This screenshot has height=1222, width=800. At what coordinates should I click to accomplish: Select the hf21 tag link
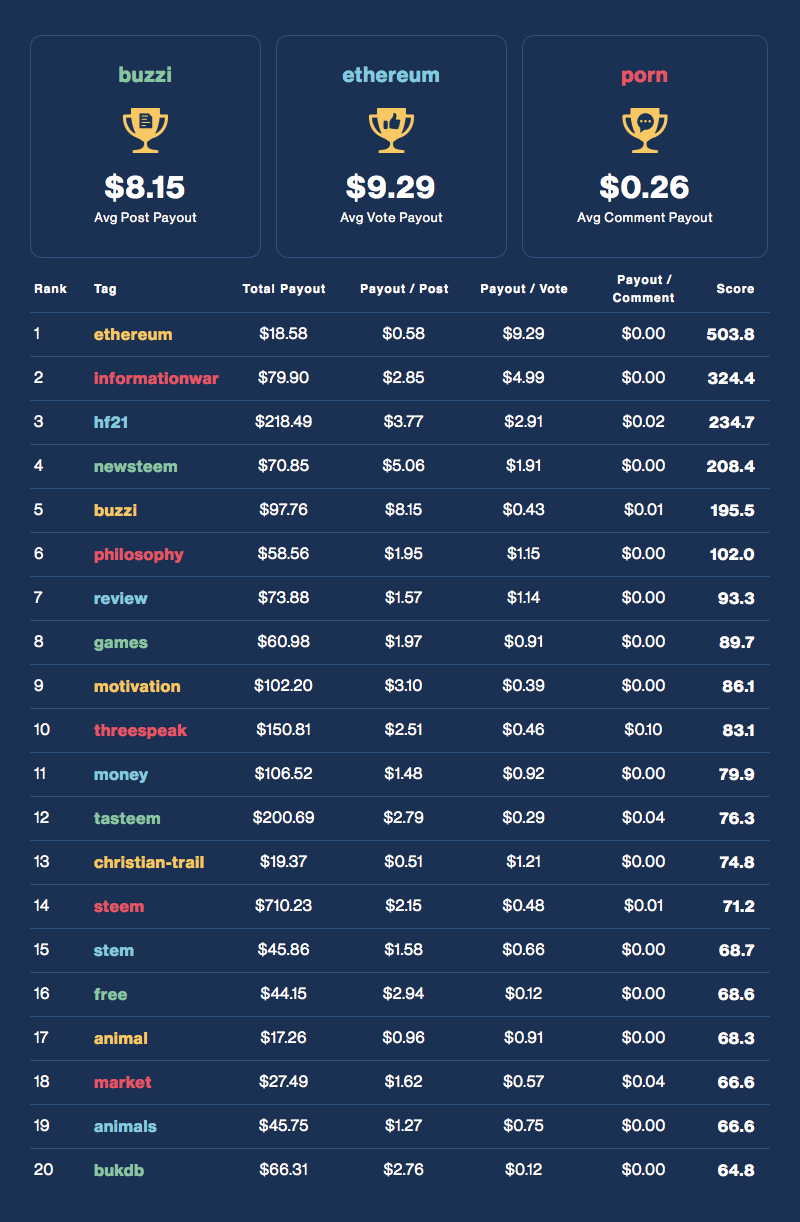click(111, 422)
